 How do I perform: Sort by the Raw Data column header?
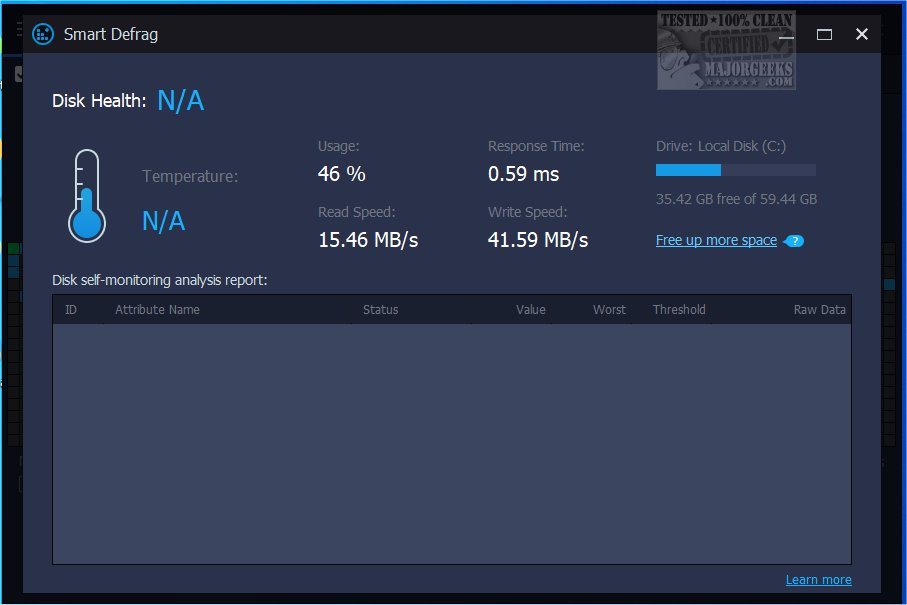819,309
